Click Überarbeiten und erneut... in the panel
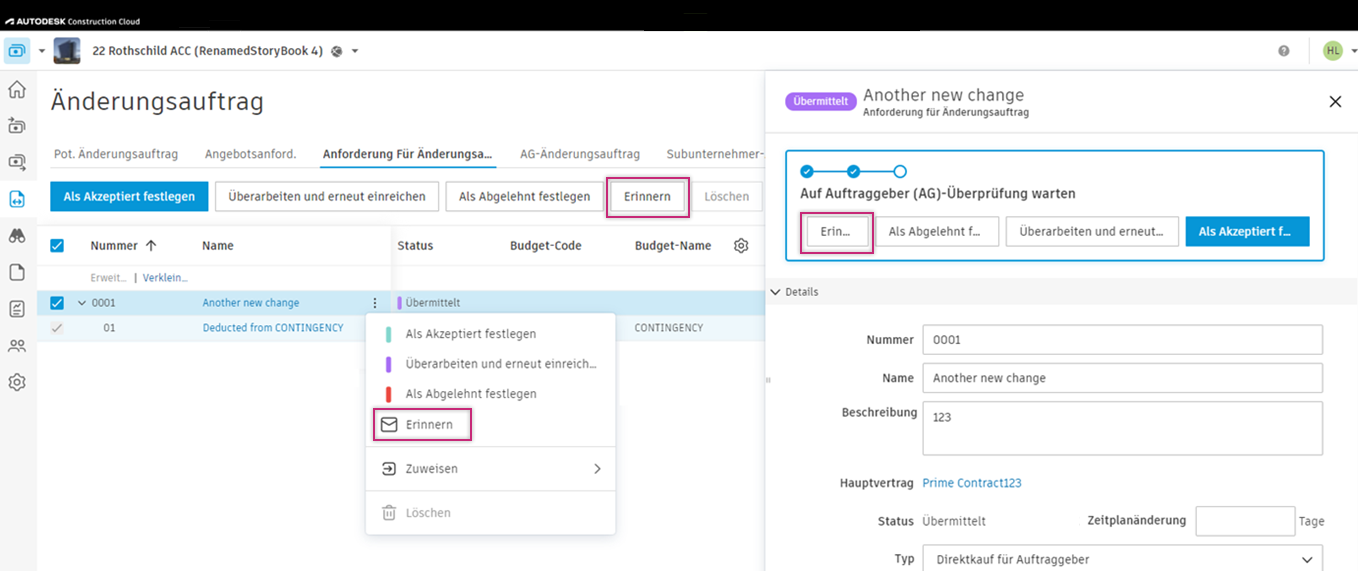Image resolution: width=1358 pixels, height=571 pixels. [x=1092, y=232]
